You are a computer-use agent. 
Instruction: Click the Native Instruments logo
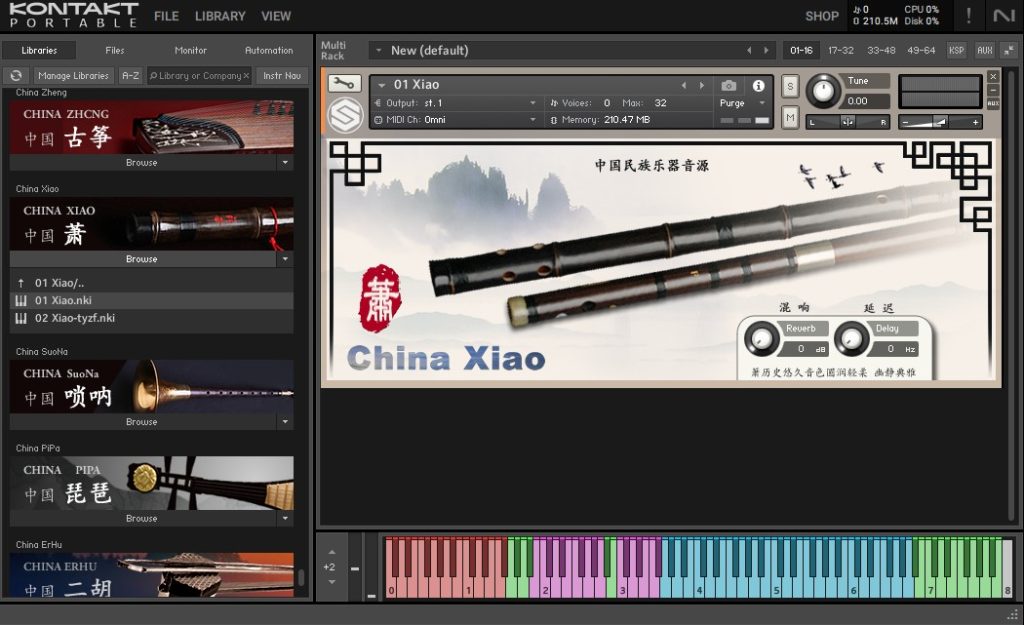click(1004, 15)
